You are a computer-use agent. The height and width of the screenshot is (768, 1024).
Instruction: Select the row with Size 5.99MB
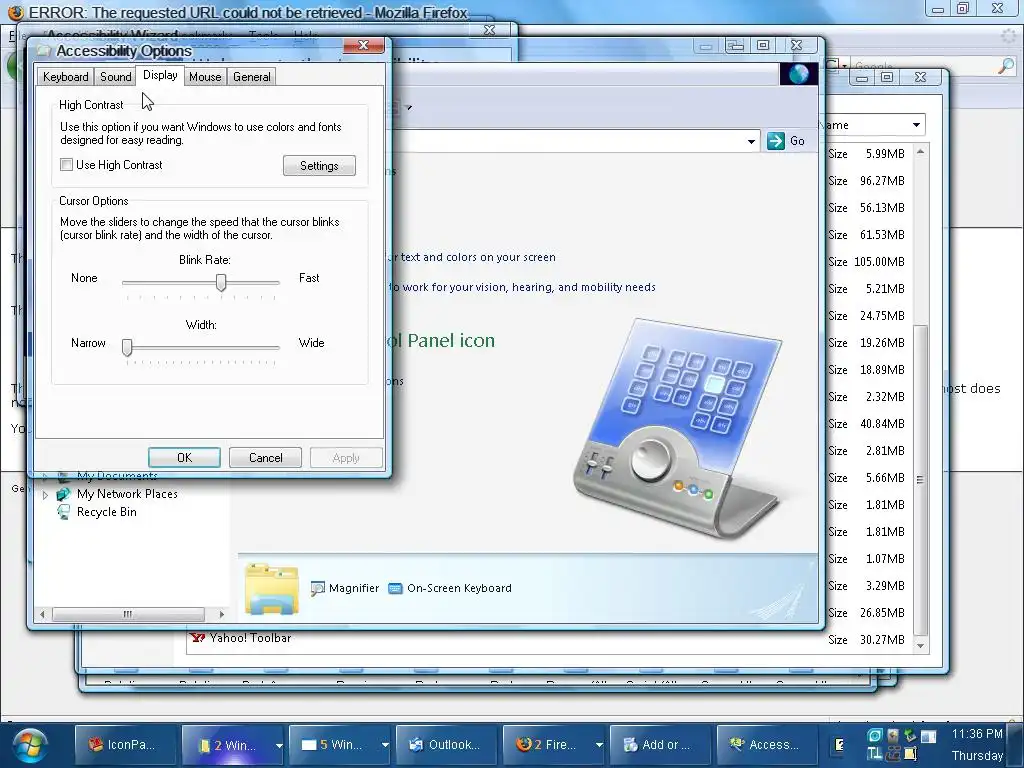pos(866,154)
